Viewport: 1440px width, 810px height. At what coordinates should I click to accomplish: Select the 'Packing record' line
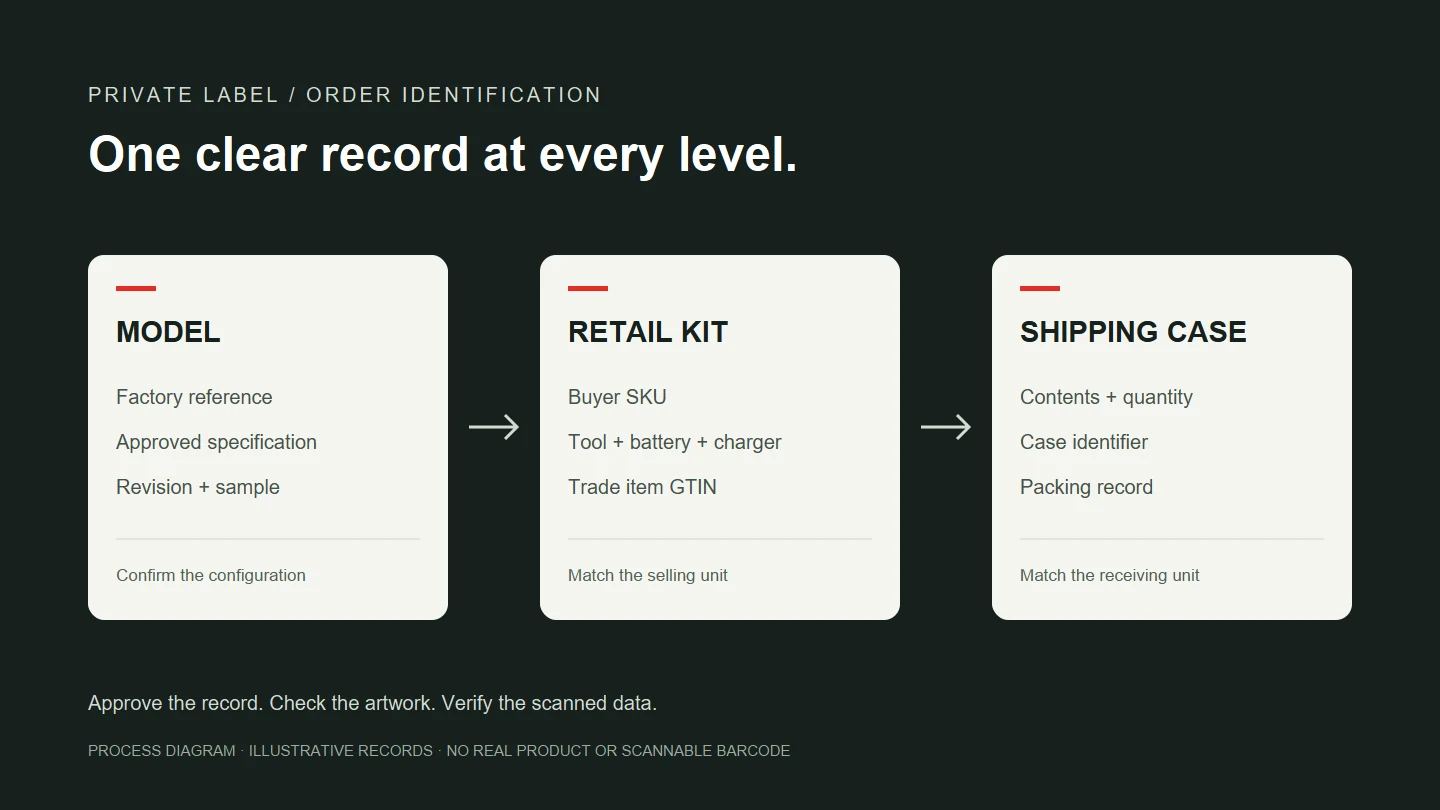1086,487
